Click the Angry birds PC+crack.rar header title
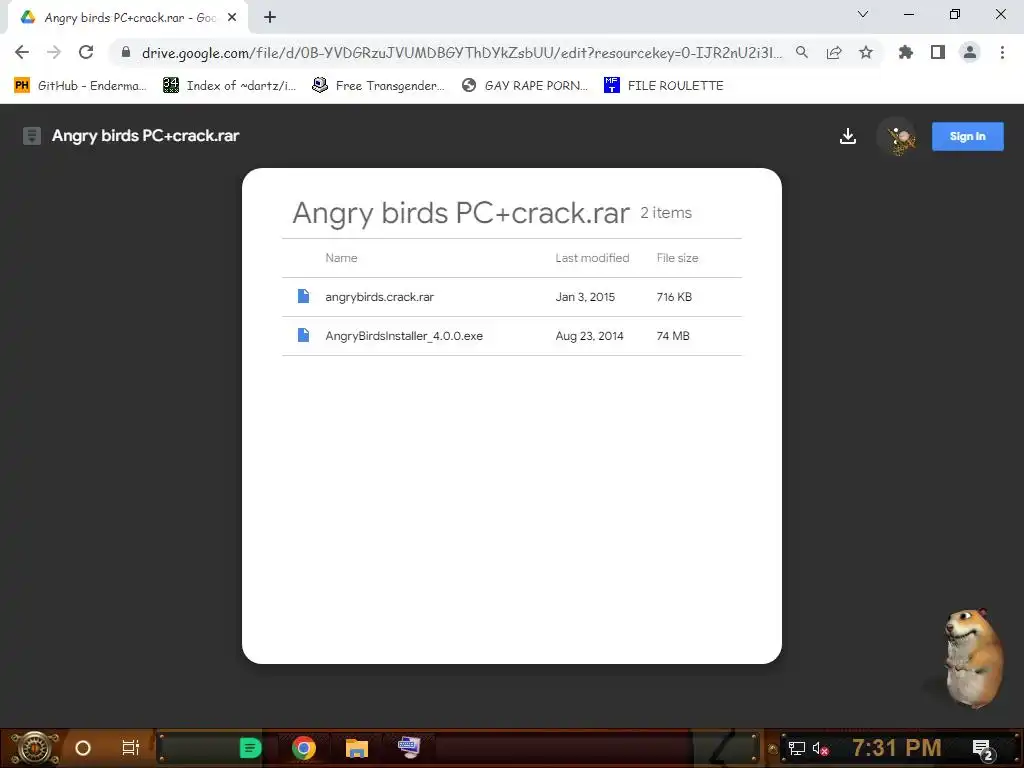Viewport: 1024px width, 768px height. [x=146, y=136]
